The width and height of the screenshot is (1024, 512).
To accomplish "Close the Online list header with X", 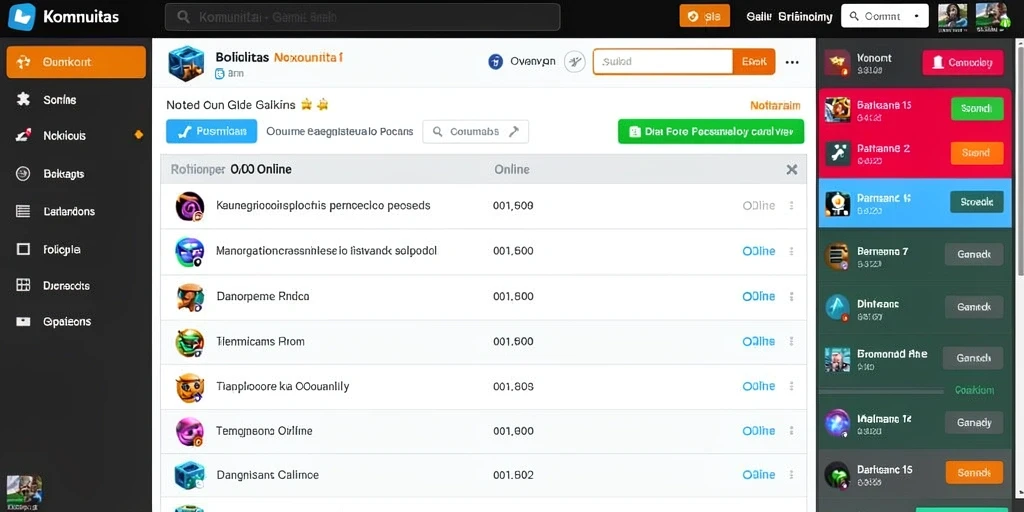I will (792, 170).
